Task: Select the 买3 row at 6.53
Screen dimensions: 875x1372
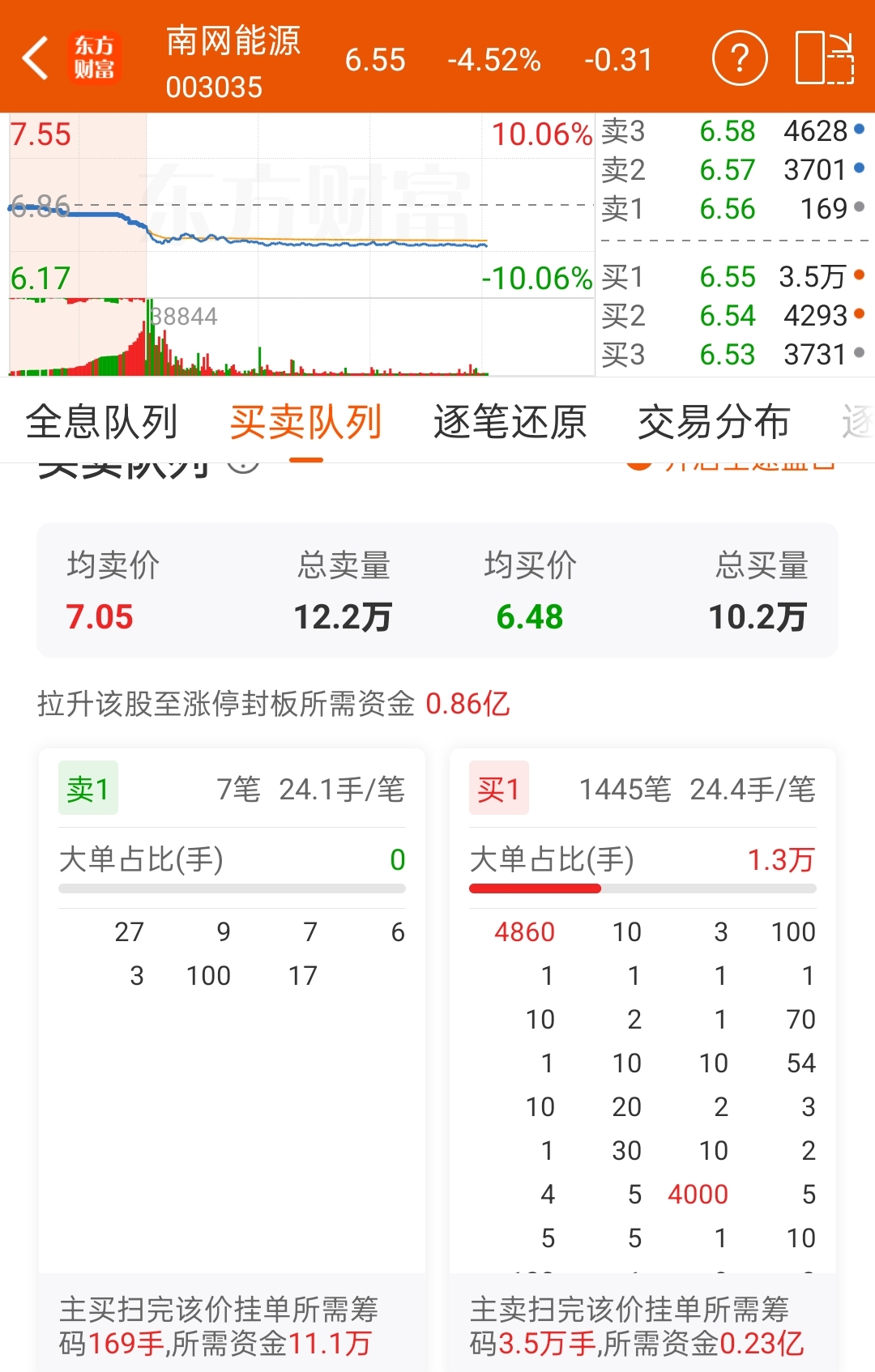Action: (x=735, y=355)
